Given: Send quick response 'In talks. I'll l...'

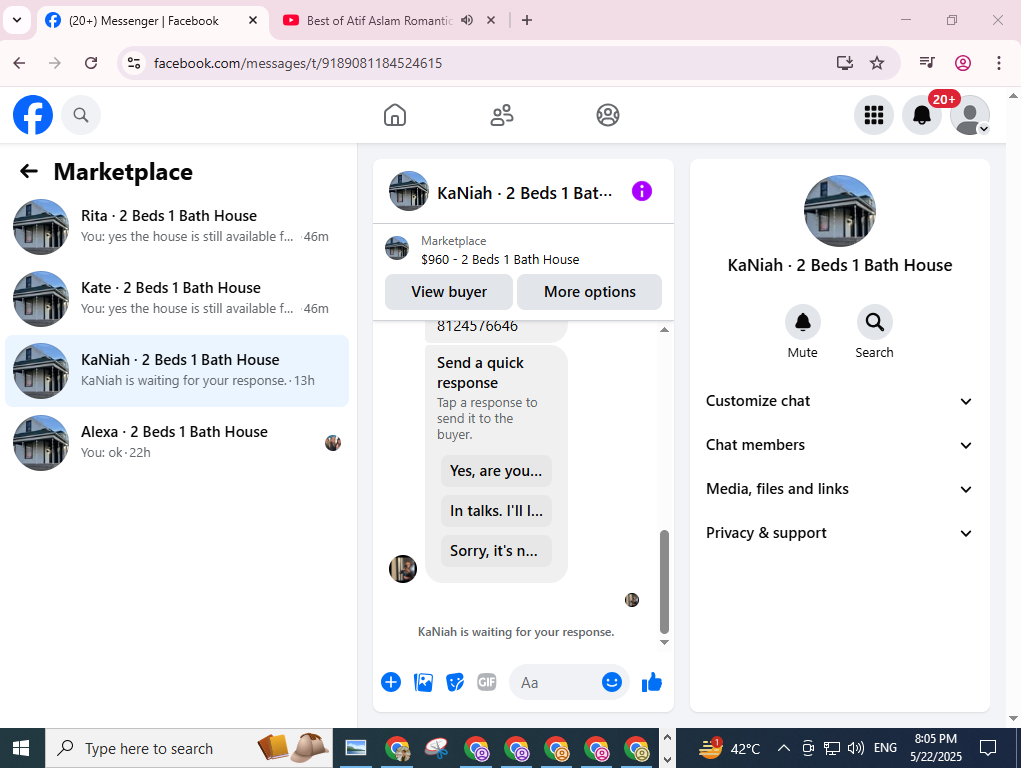Looking at the screenshot, I should coord(496,511).
